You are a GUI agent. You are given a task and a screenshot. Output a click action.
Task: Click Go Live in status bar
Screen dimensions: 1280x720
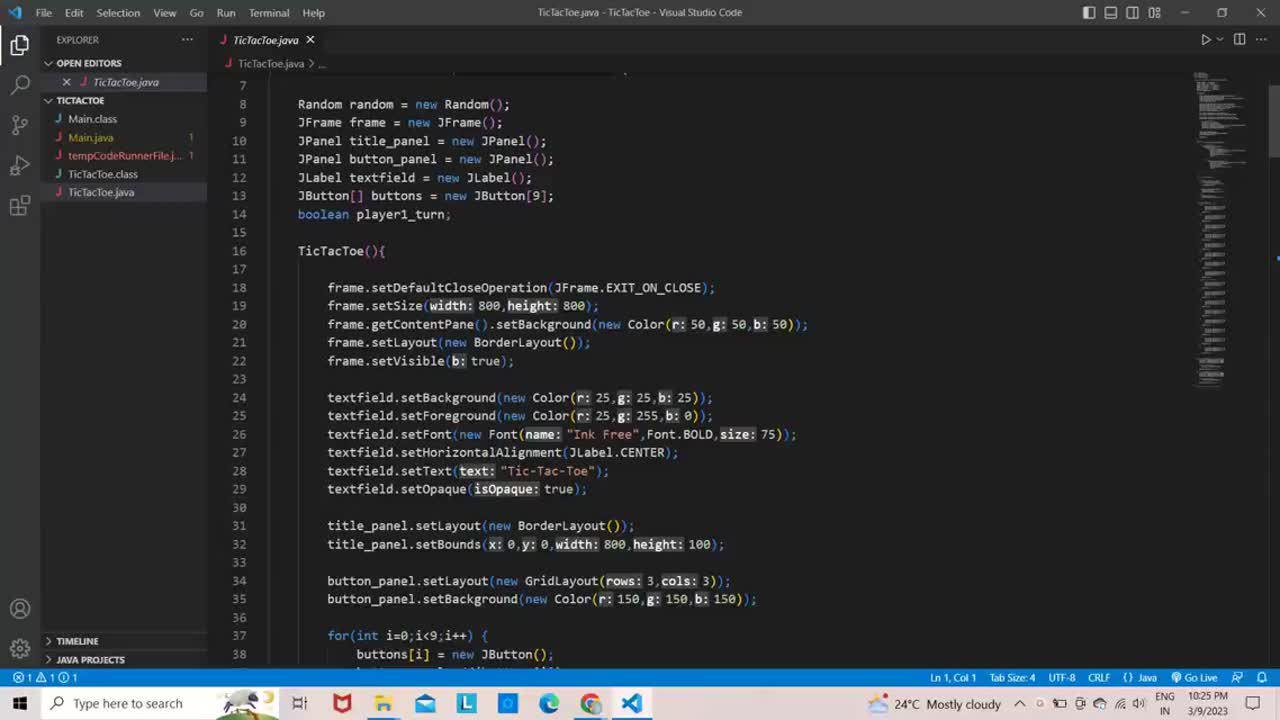pyautogui.click(x=1194, y=678)
